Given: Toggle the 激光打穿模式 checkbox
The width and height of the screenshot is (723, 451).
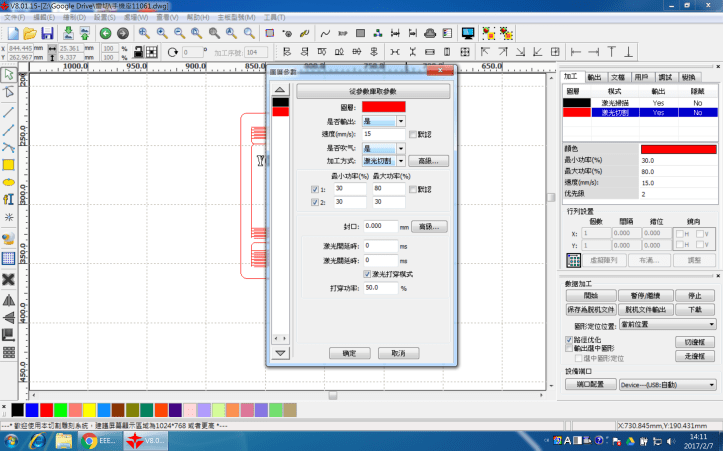Looking at the screenshot, I should point(367,273).
